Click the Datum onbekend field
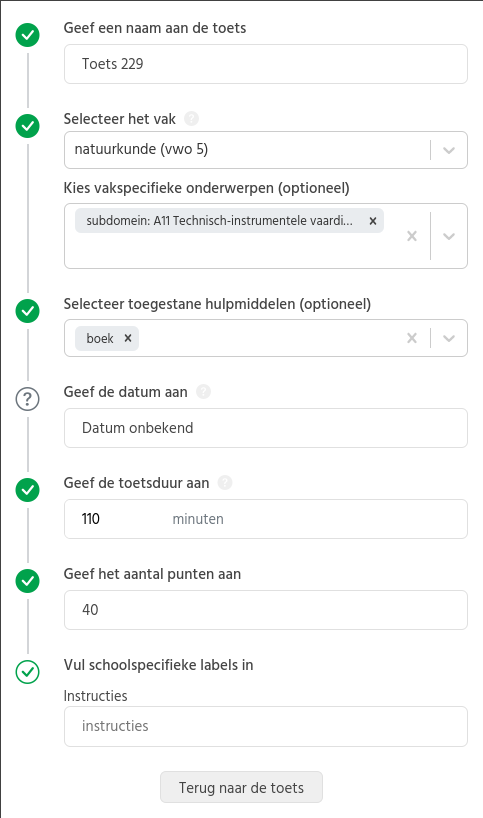Image resolution: width=483 pixels, height=818 pixels. pos(266,428)
